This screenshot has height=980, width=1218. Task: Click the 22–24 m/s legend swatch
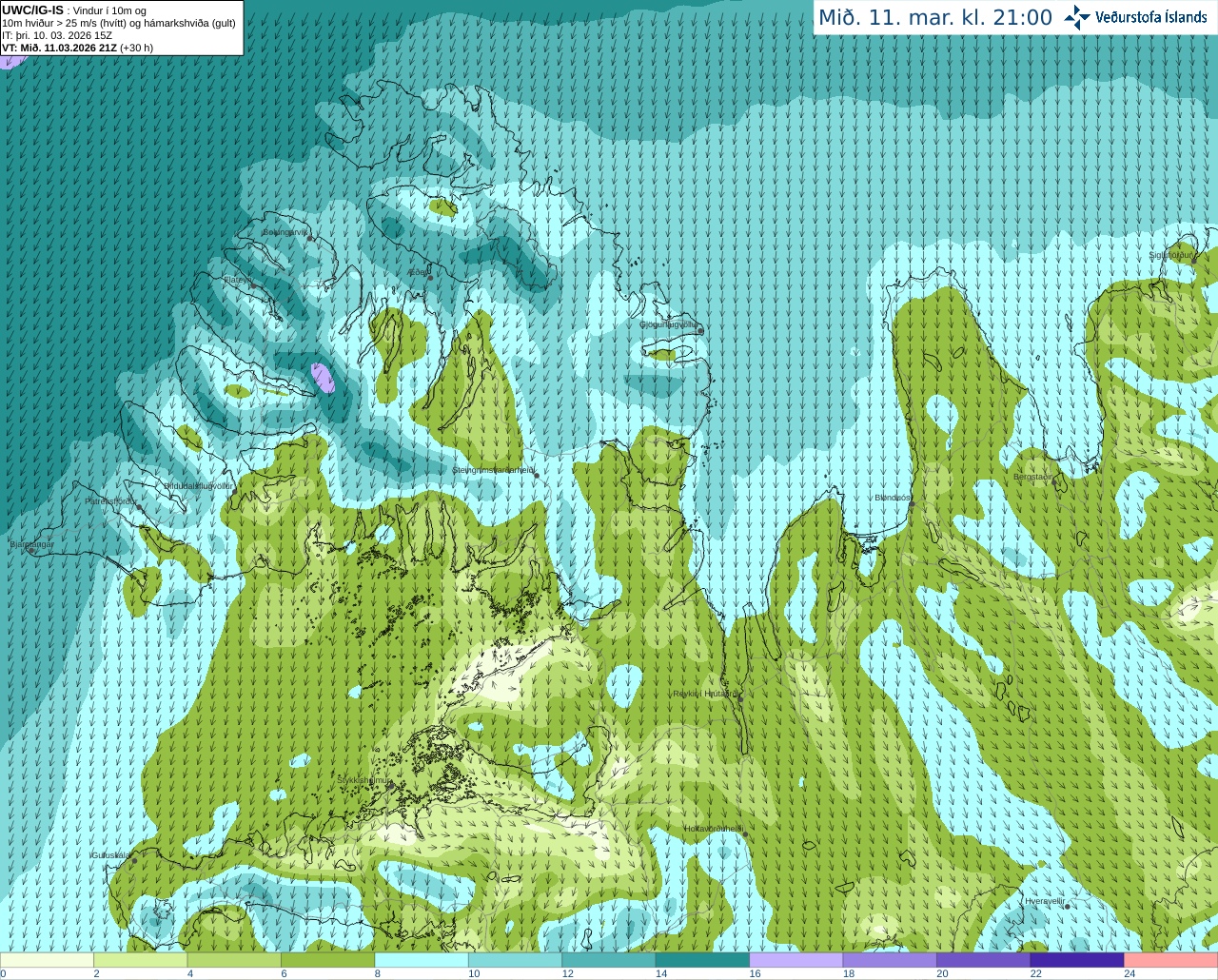point(1077,960)
